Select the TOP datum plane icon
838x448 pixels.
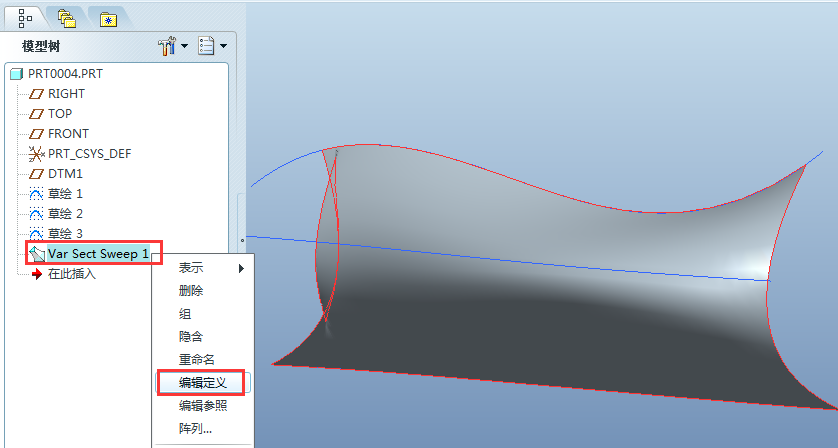pos(37,114)
